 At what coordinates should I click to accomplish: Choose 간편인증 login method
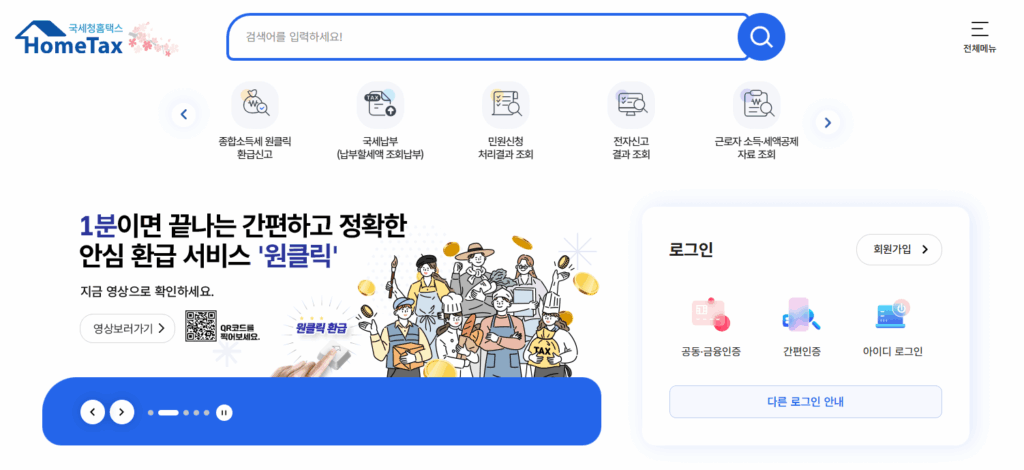pyautogui.click(x=802, y=327)
